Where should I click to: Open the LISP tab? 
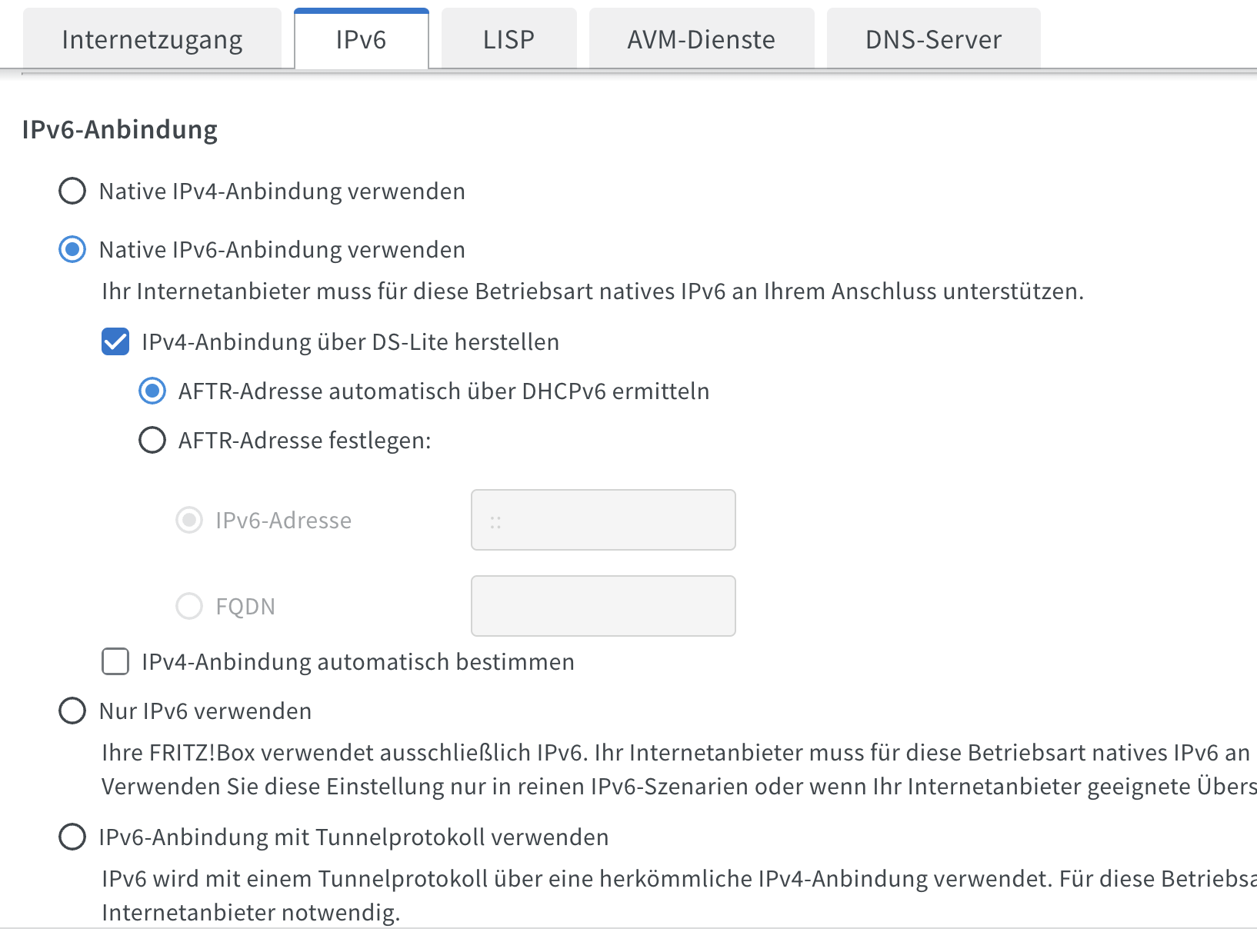(508, 39)
